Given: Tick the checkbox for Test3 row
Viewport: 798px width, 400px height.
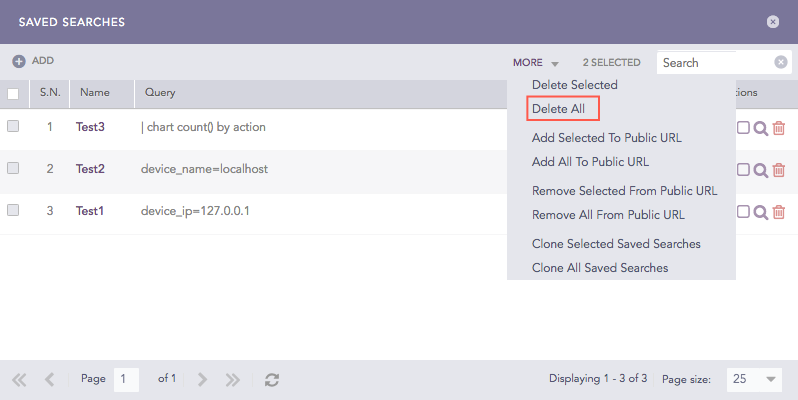Looking at the screenshot, I should (13, 127).
